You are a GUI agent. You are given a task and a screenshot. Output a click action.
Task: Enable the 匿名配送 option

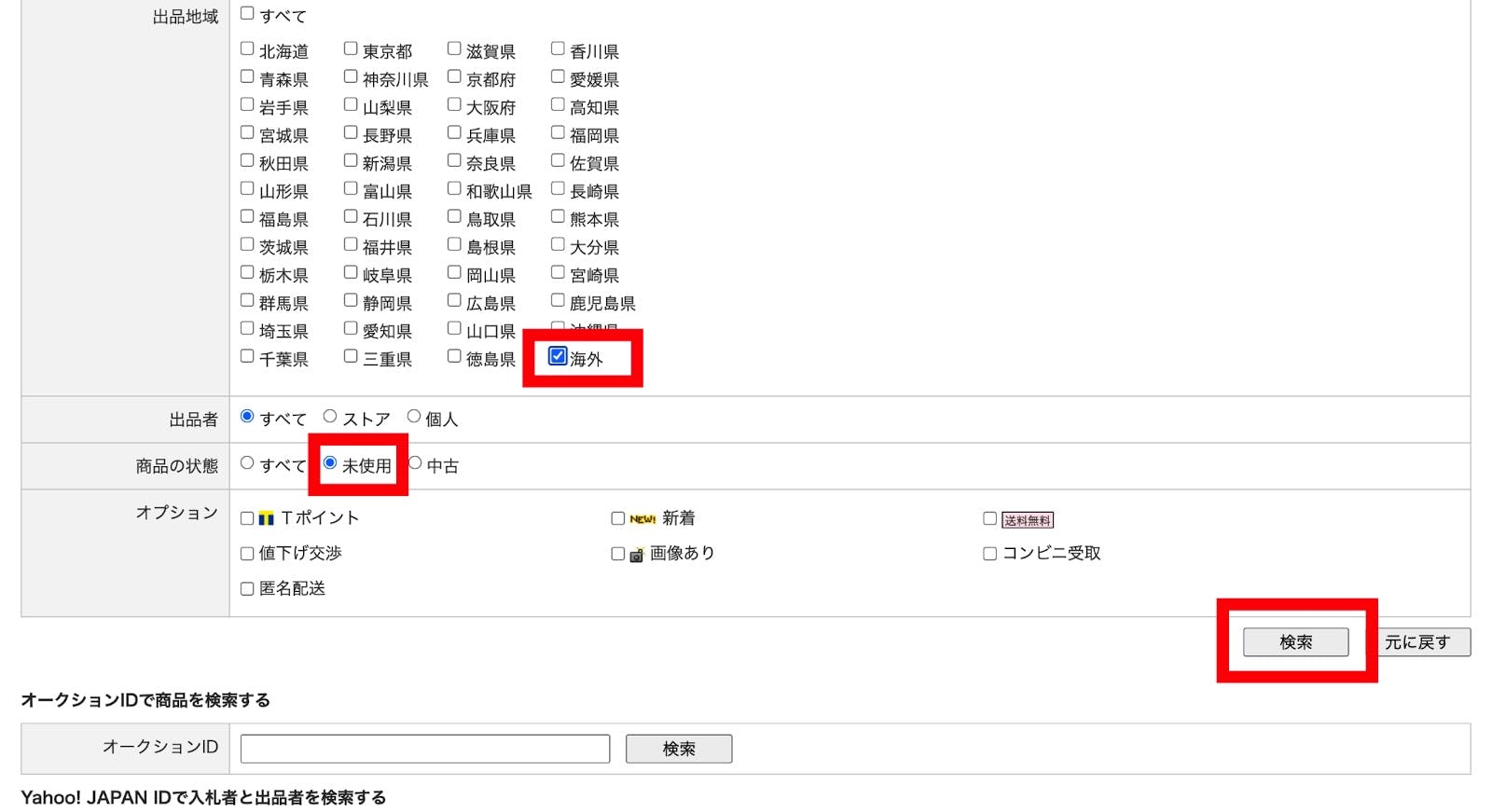[247, 589]
